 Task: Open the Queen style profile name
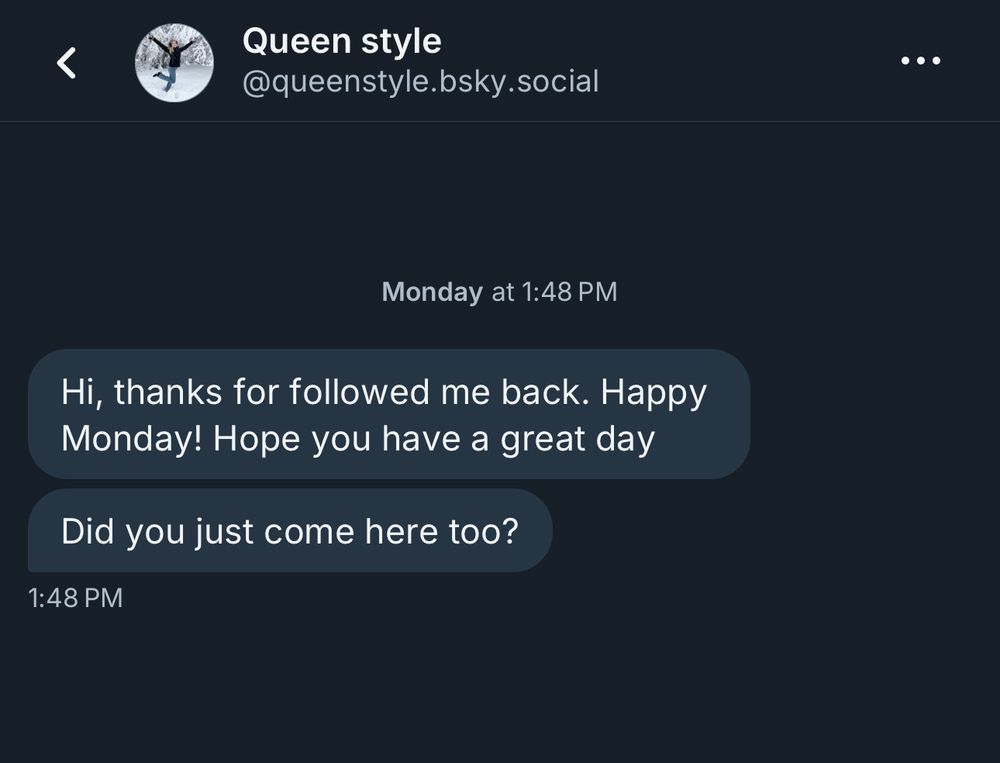pyautogui.click(x=341, y=42)
